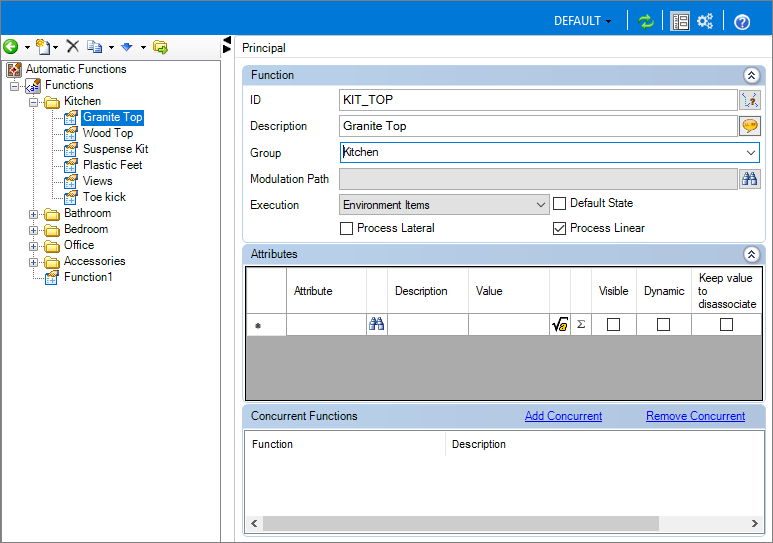Collapse the Function section chevron
This screenshot has width=773, height=543.
click(x=751, y=75)
